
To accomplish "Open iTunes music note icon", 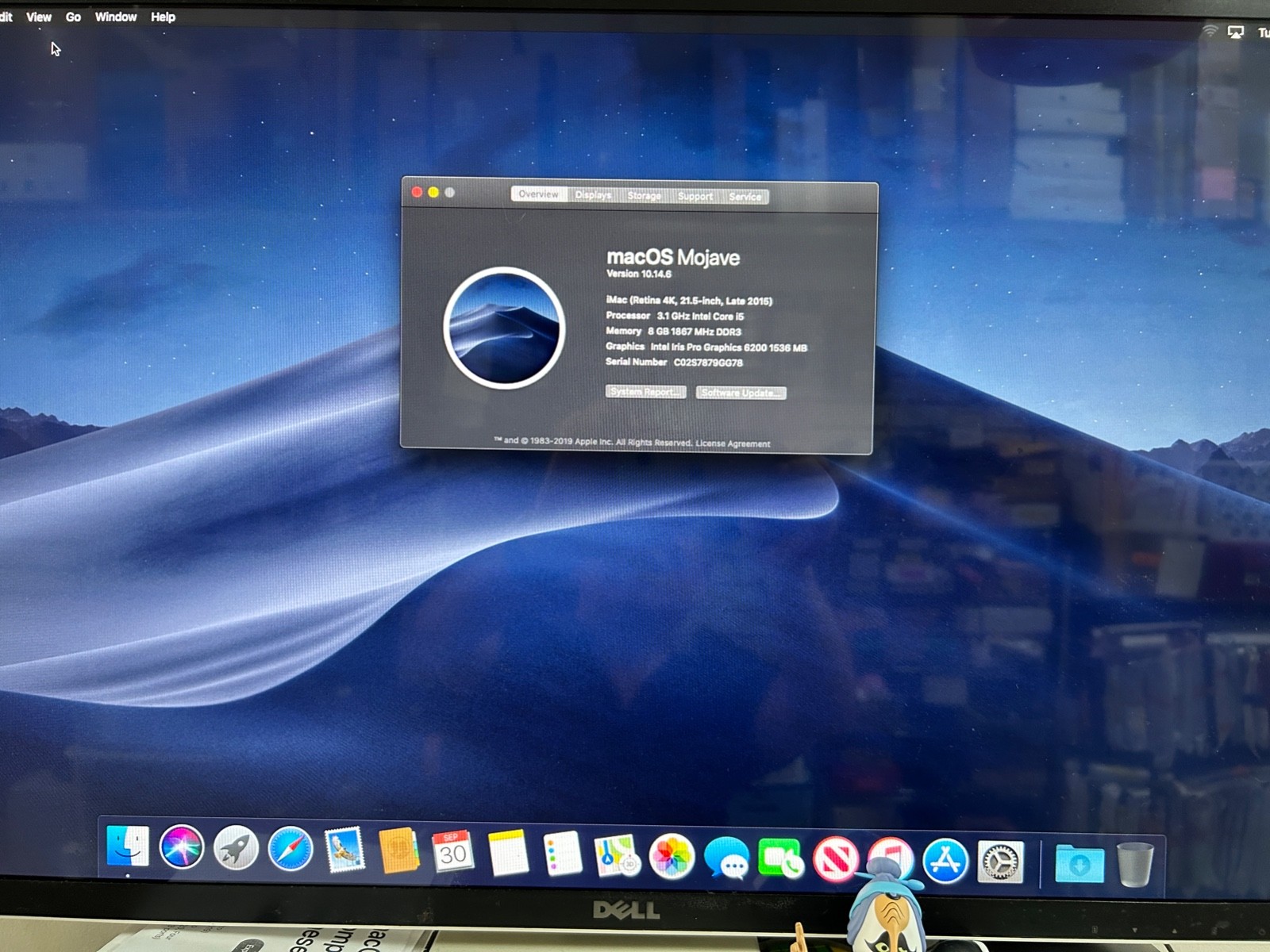I will pos(891,858).
